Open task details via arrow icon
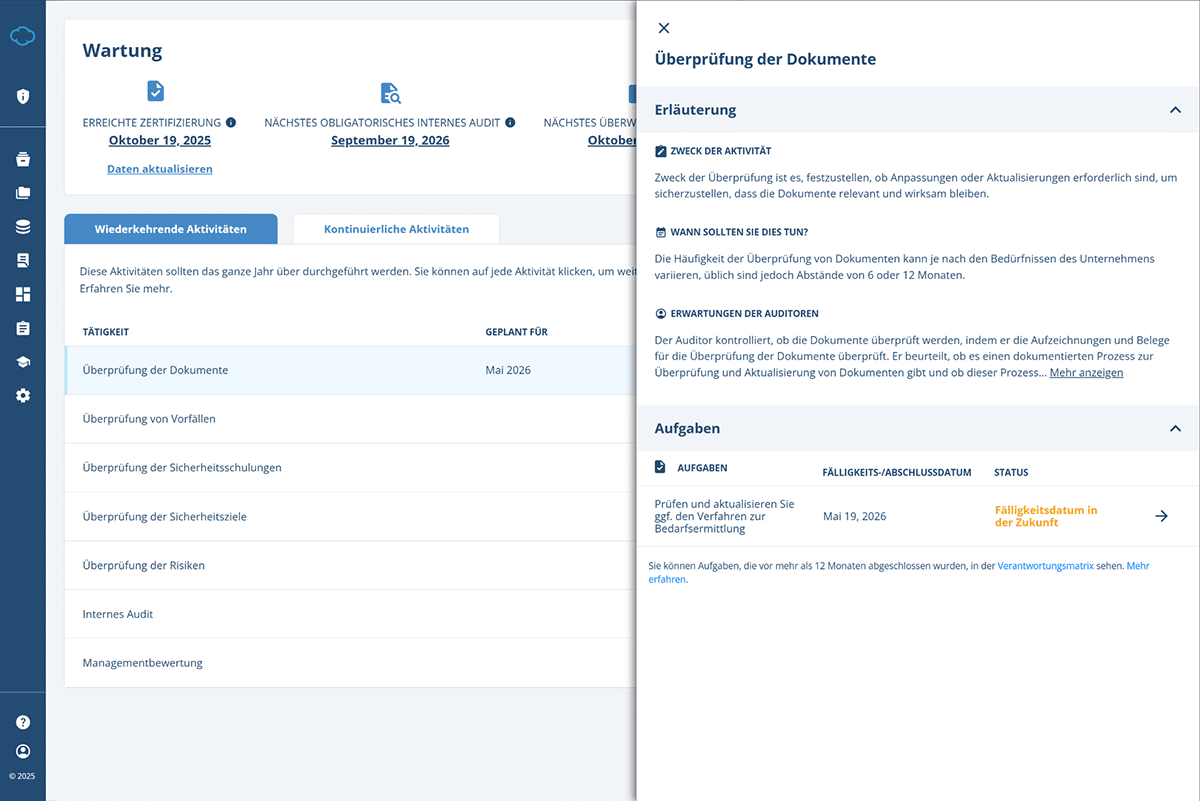This screenshot has height=801, width=1200. pos(1161,516)
